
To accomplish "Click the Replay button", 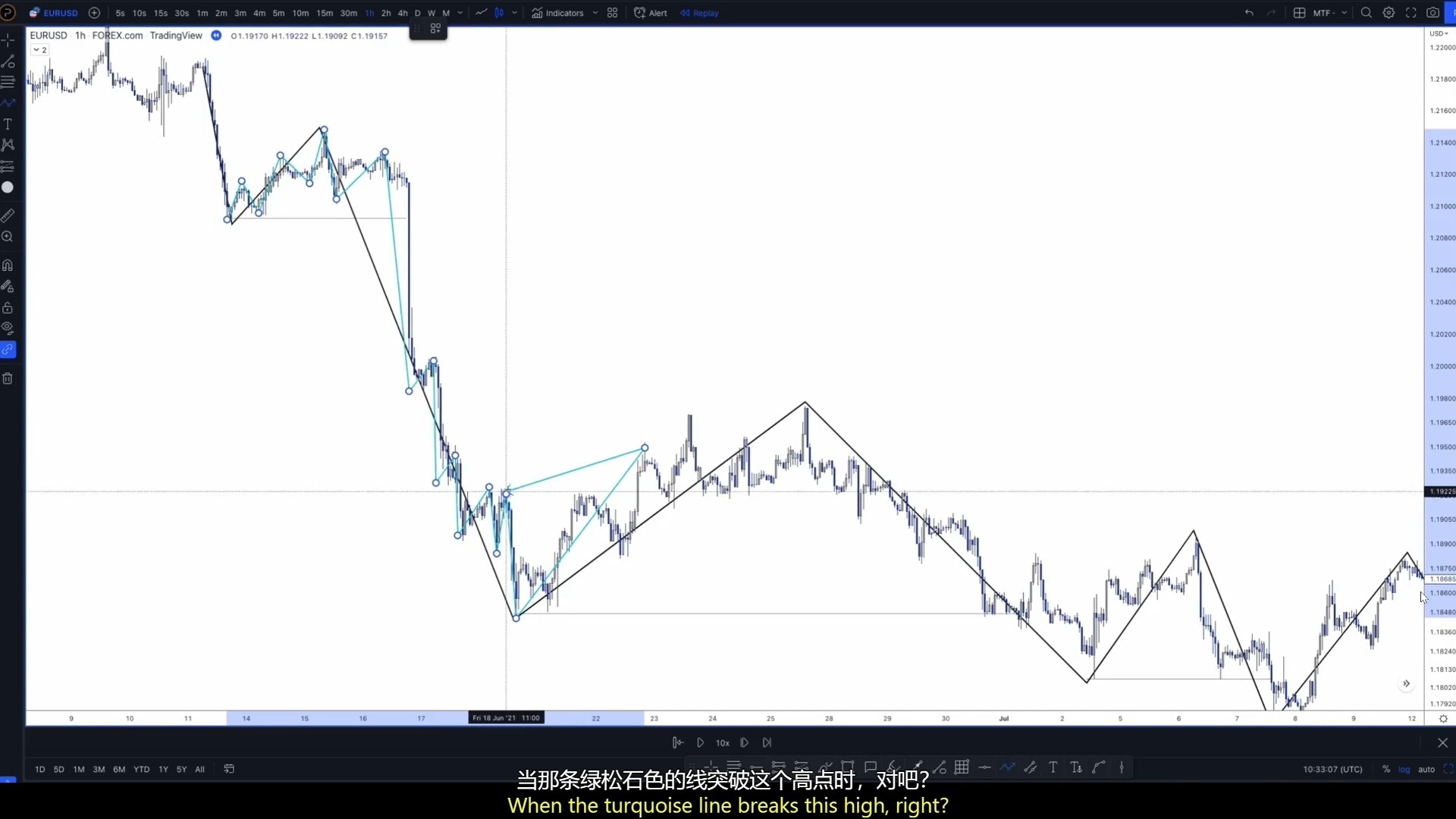I will point(699,13).
